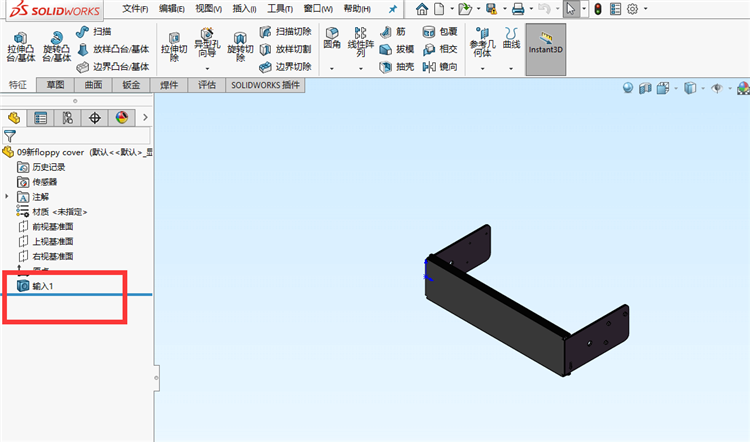Select the Rib (筋) tool
This screenshot has width=750, height=442.
click(x=393, y=32)
